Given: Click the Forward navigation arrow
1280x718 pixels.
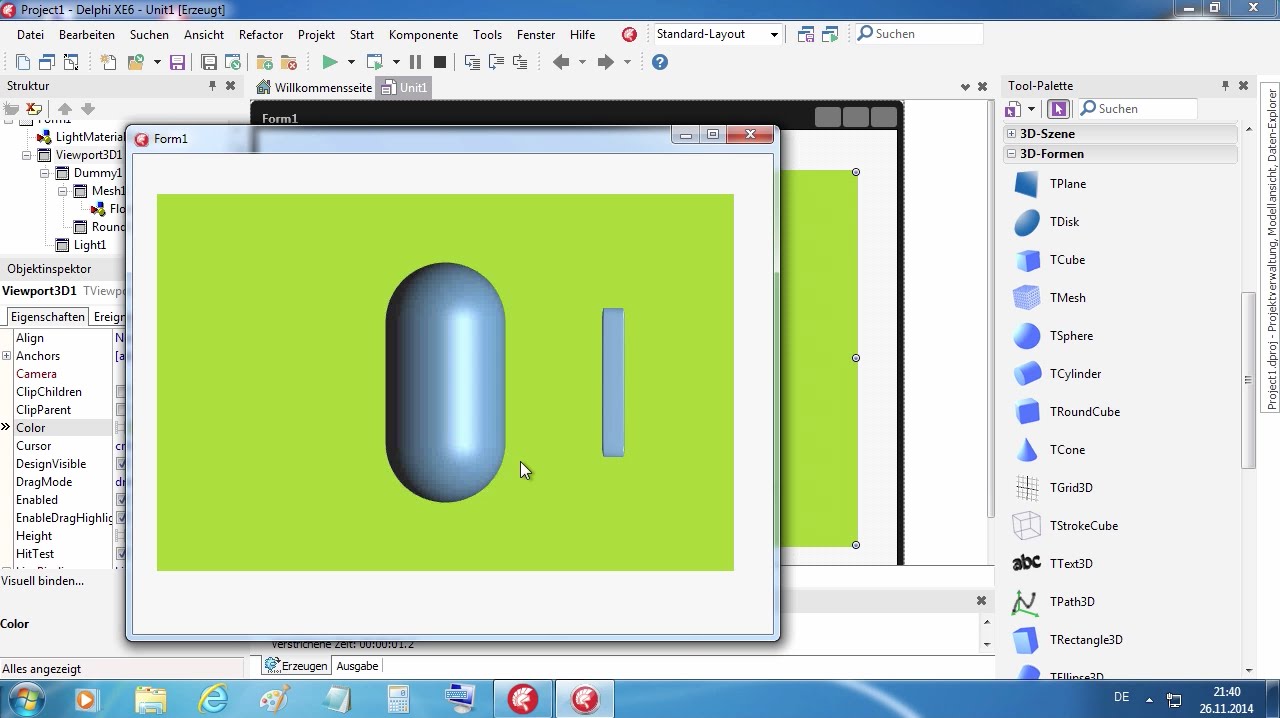Looking at the screenshot, I should (605, 62).
